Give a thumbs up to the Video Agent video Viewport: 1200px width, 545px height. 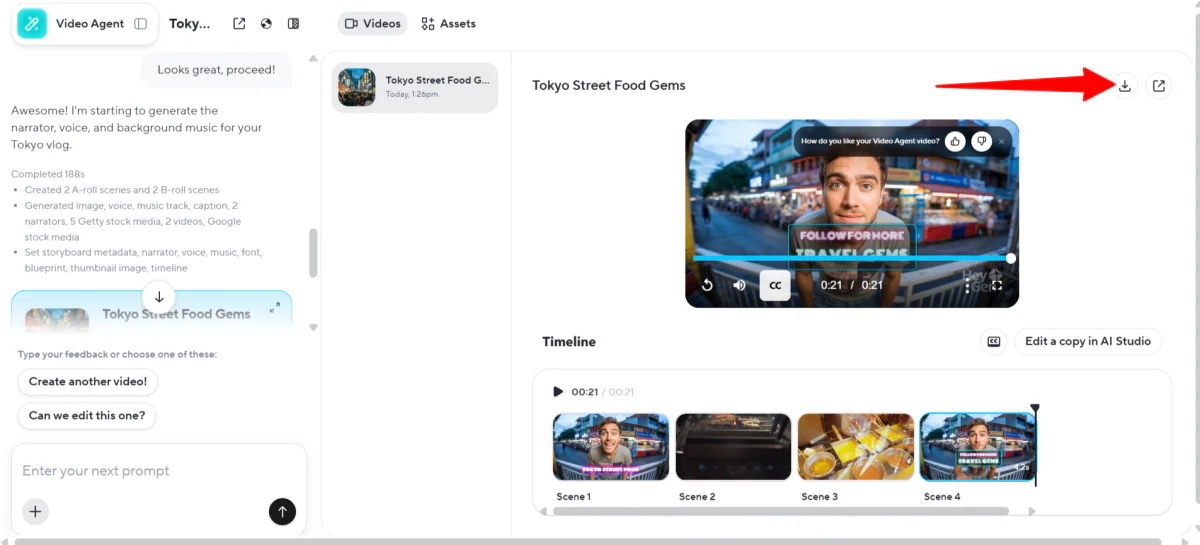(955, 141)
